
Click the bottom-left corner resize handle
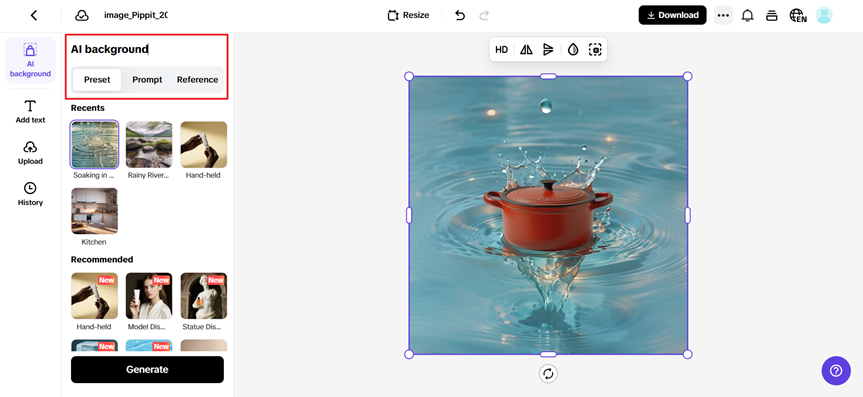[409, 354]
